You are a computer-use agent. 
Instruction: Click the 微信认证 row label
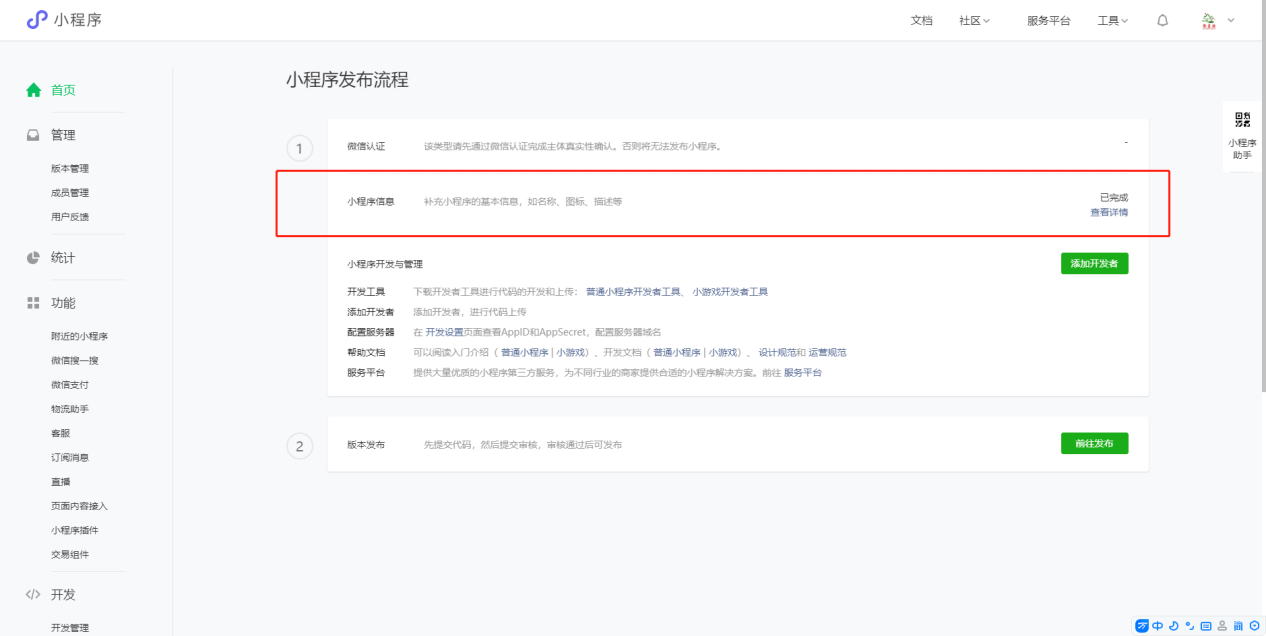coord(366,146)
